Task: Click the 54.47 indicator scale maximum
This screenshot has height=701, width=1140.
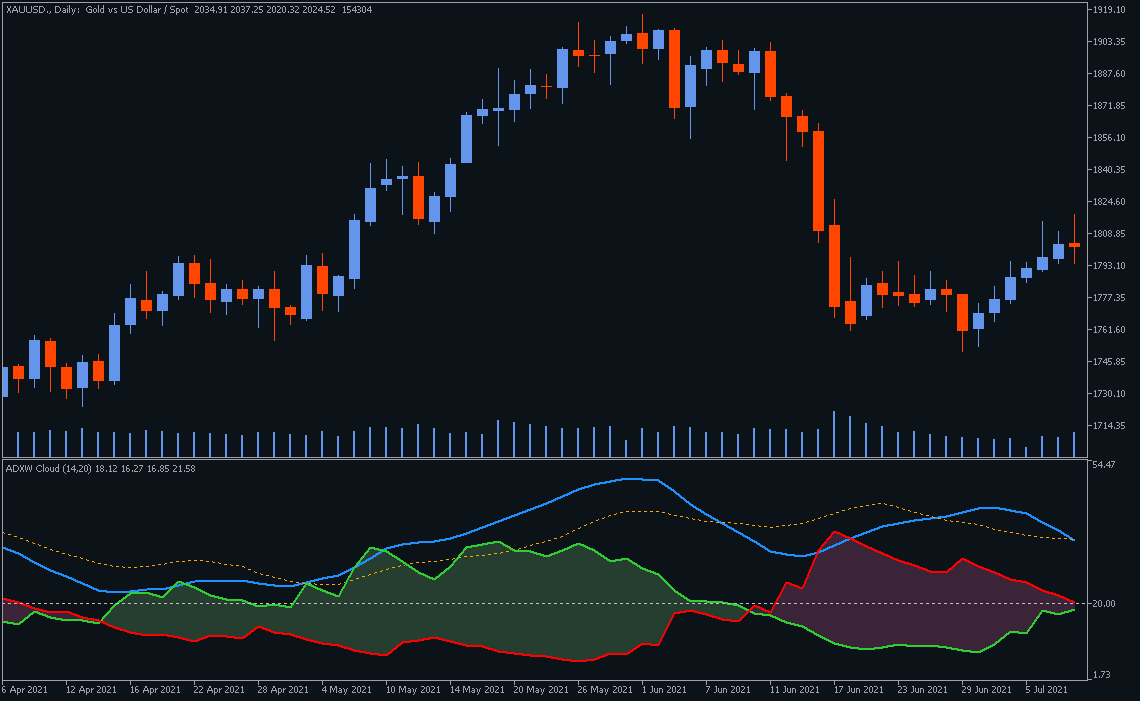Action: tap(1104, 466)
